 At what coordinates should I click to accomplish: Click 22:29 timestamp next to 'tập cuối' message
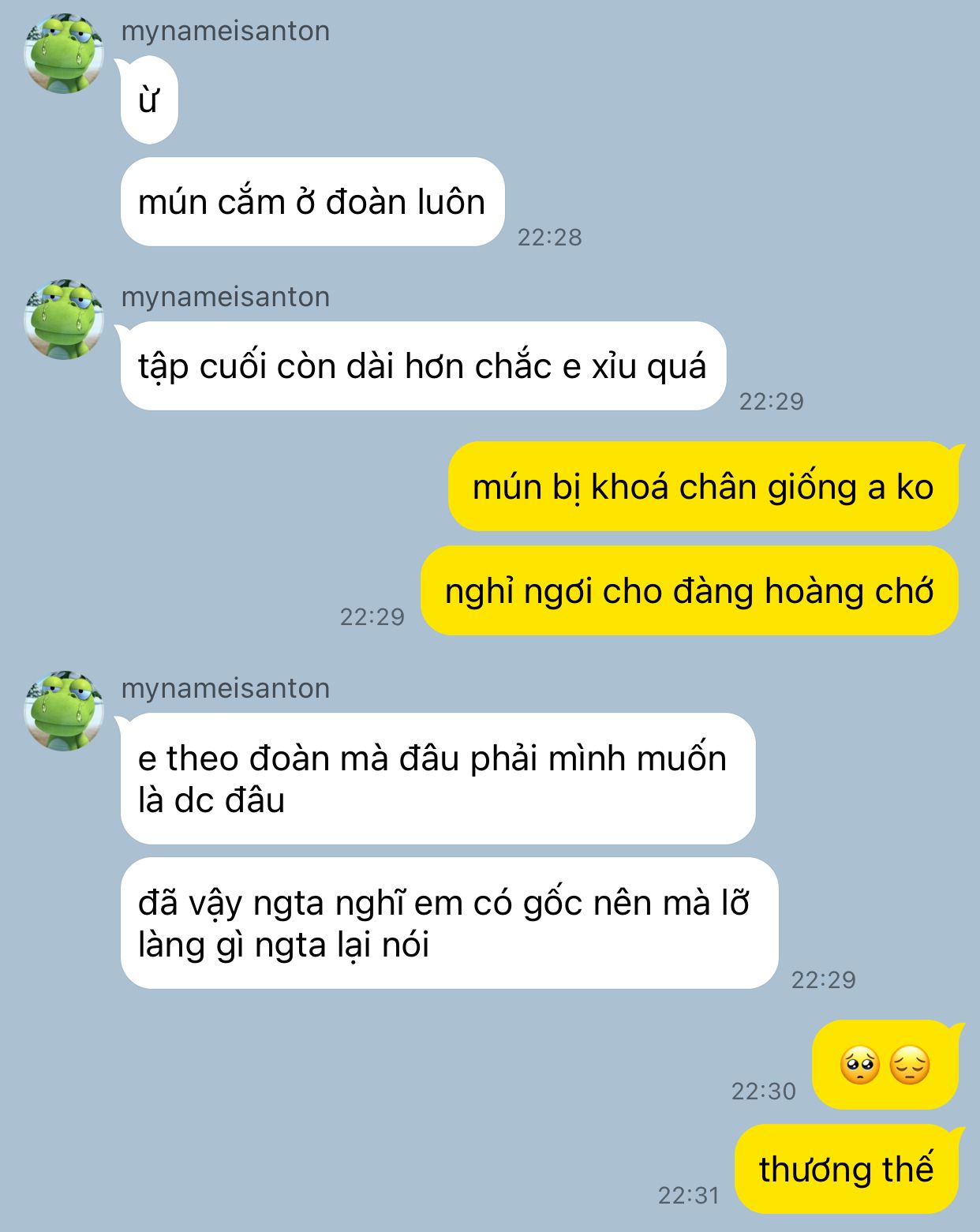772,401
